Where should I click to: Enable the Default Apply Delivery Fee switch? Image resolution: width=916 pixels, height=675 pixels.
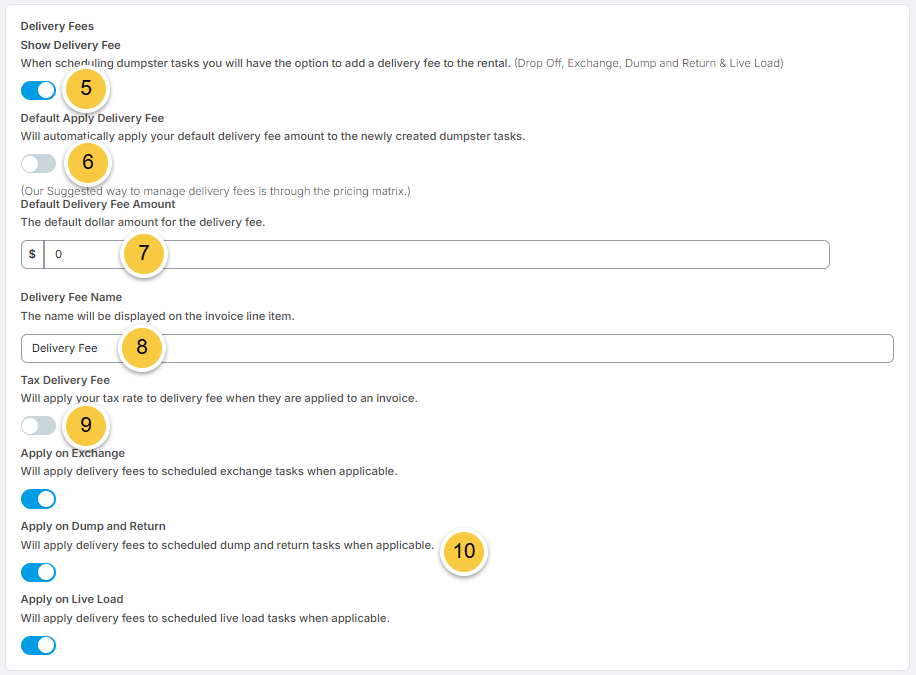pyautogui.click(x=39, y=164)
